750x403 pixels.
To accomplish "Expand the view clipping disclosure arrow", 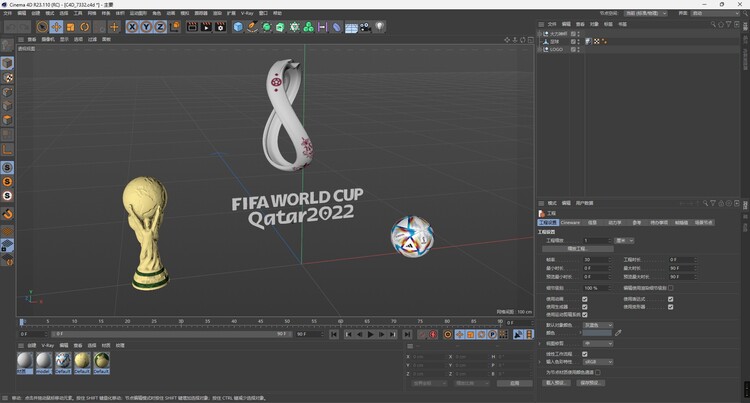I will [x=540, y=343].
